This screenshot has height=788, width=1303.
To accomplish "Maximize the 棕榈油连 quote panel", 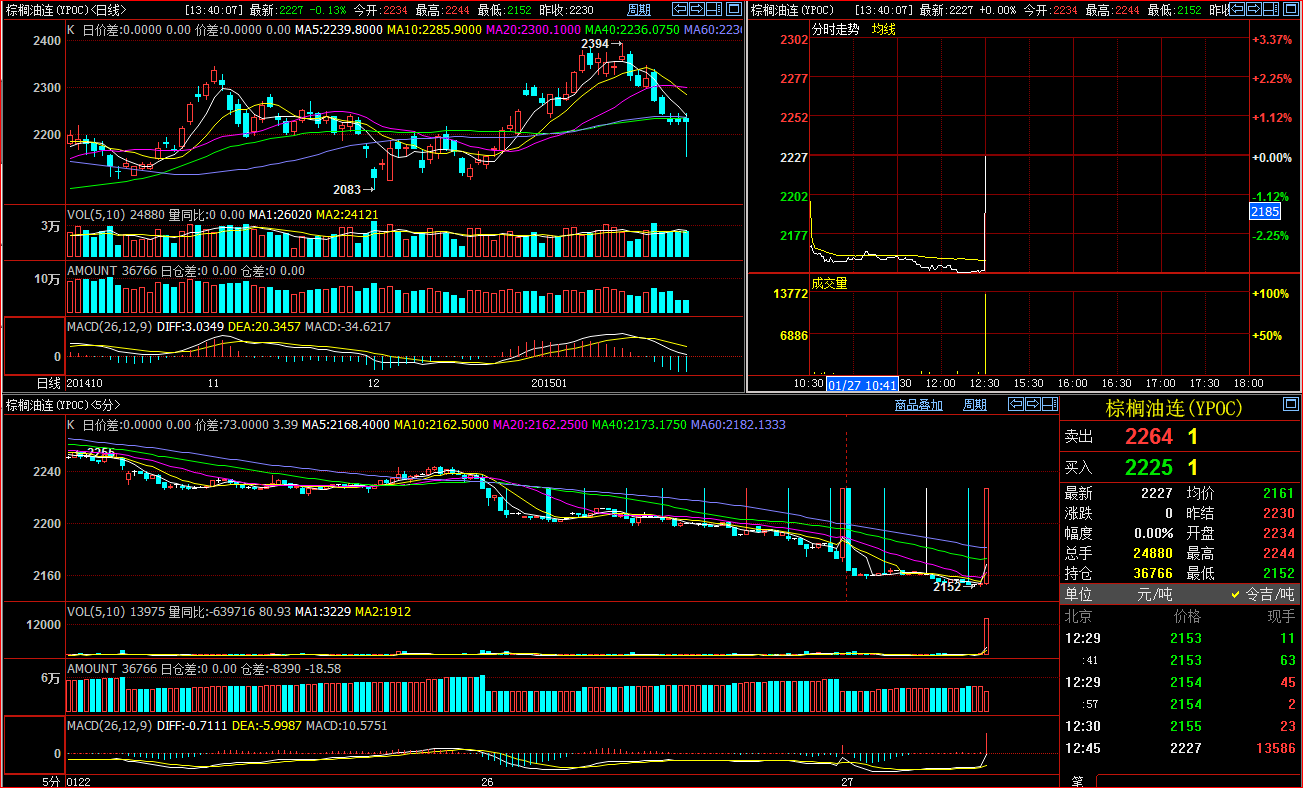I will pyautogui.click(x=1290, y=404).
